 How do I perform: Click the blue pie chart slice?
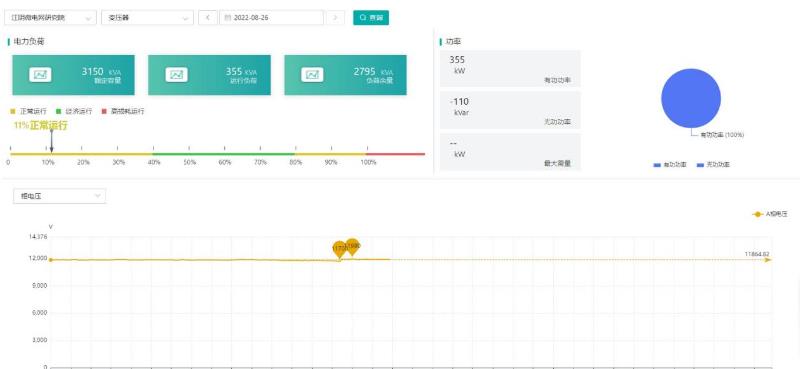[691, 98]
